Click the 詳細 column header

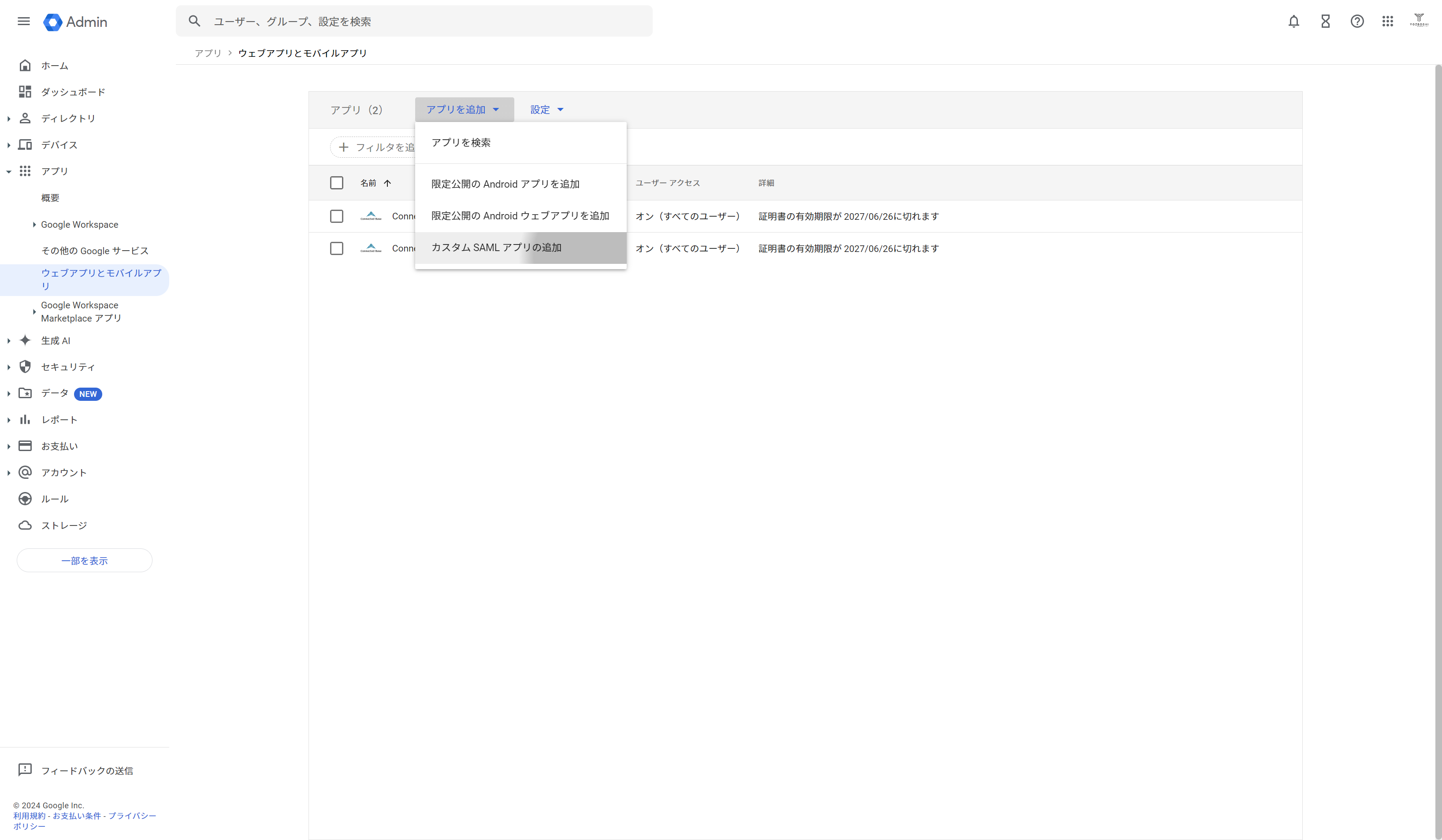[766, 183]
